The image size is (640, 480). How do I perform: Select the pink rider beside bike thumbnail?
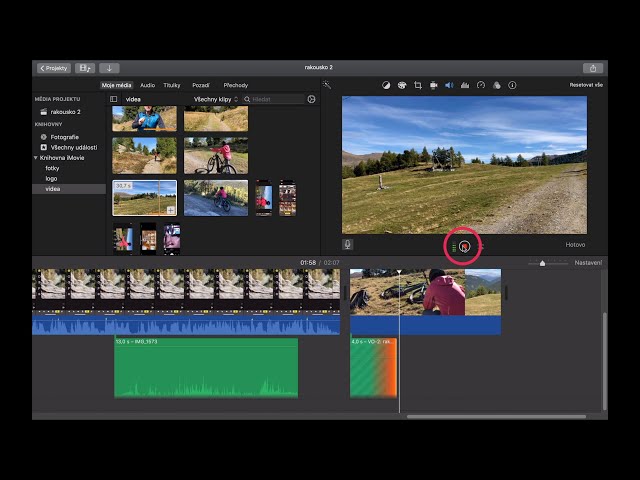pyautogui.click(x=216, y=156)
